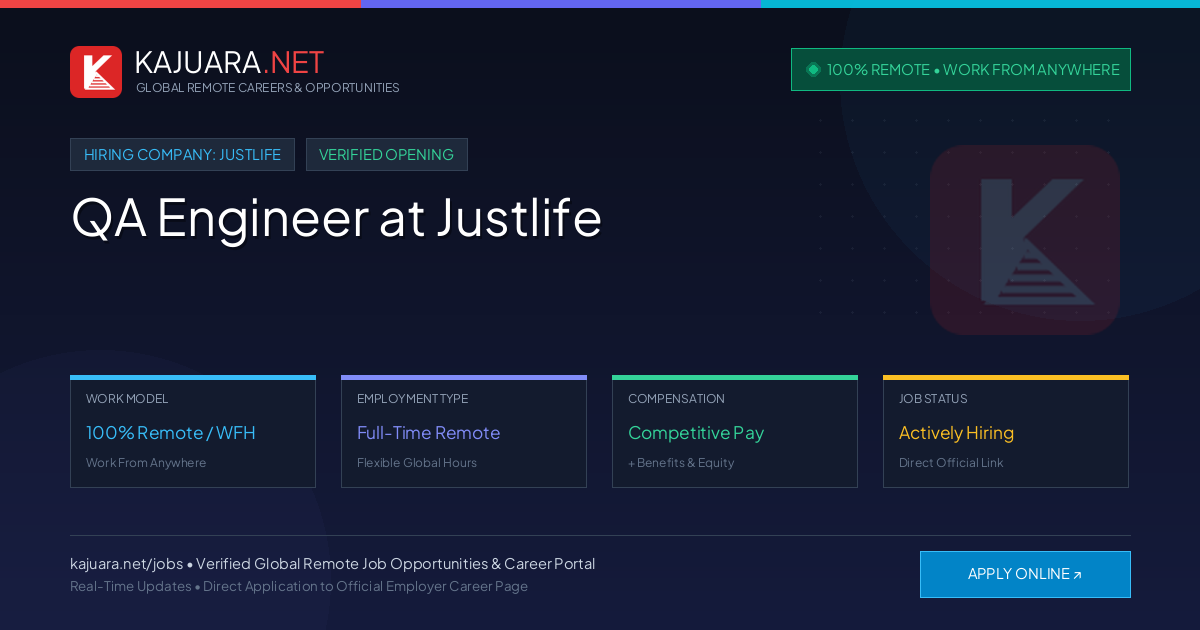This screenshot has width=1200, height=630.
Task: Click the + Benefits & Equity caption
Action: click(x=681, y=463)
